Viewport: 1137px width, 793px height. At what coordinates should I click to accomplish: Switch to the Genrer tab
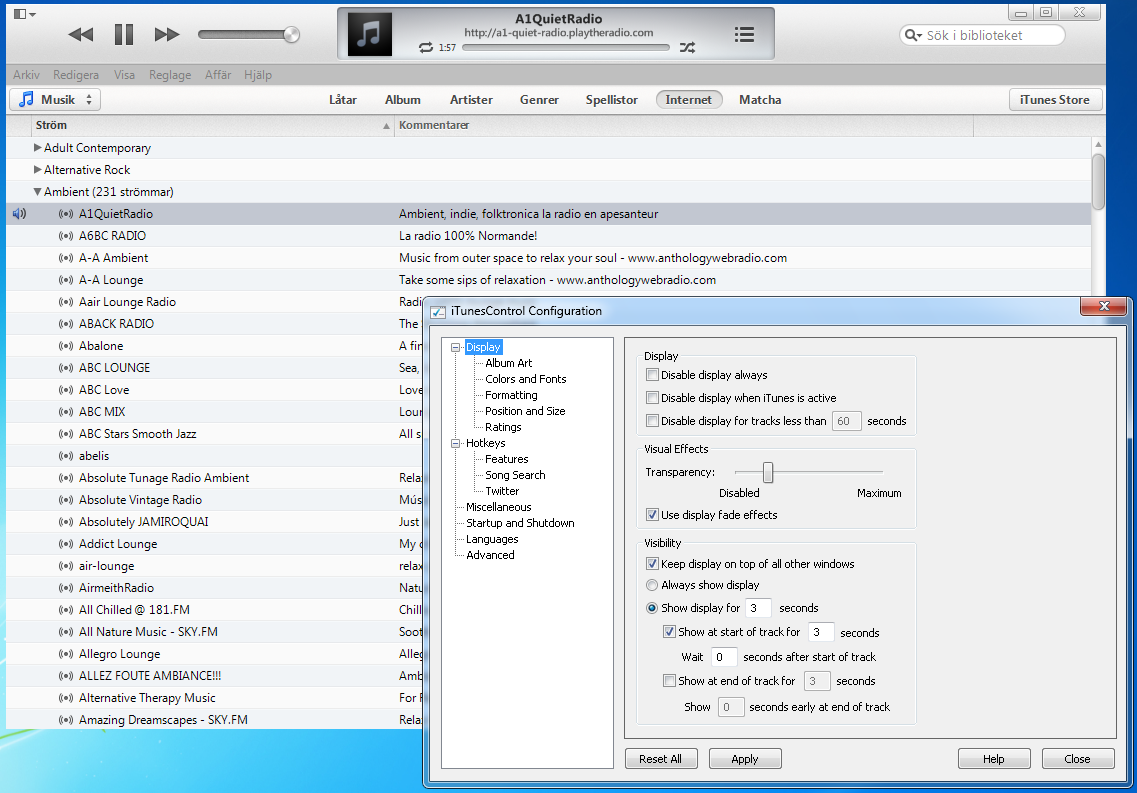tap(539, 100)
